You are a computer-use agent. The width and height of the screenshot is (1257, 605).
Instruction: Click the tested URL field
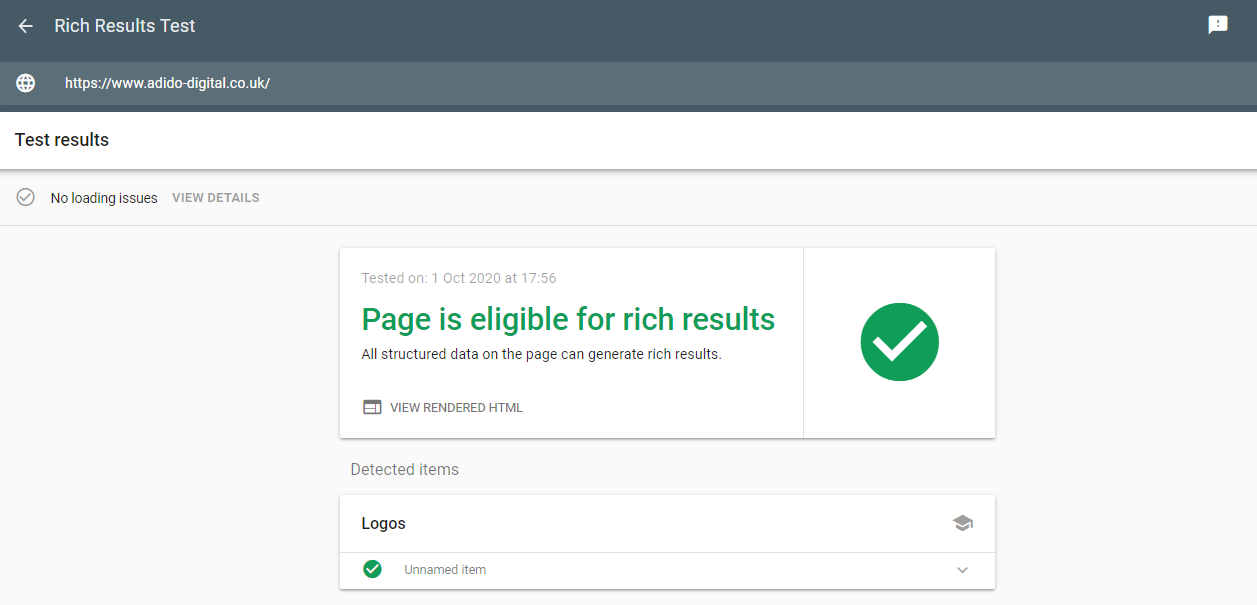point(168,84)
